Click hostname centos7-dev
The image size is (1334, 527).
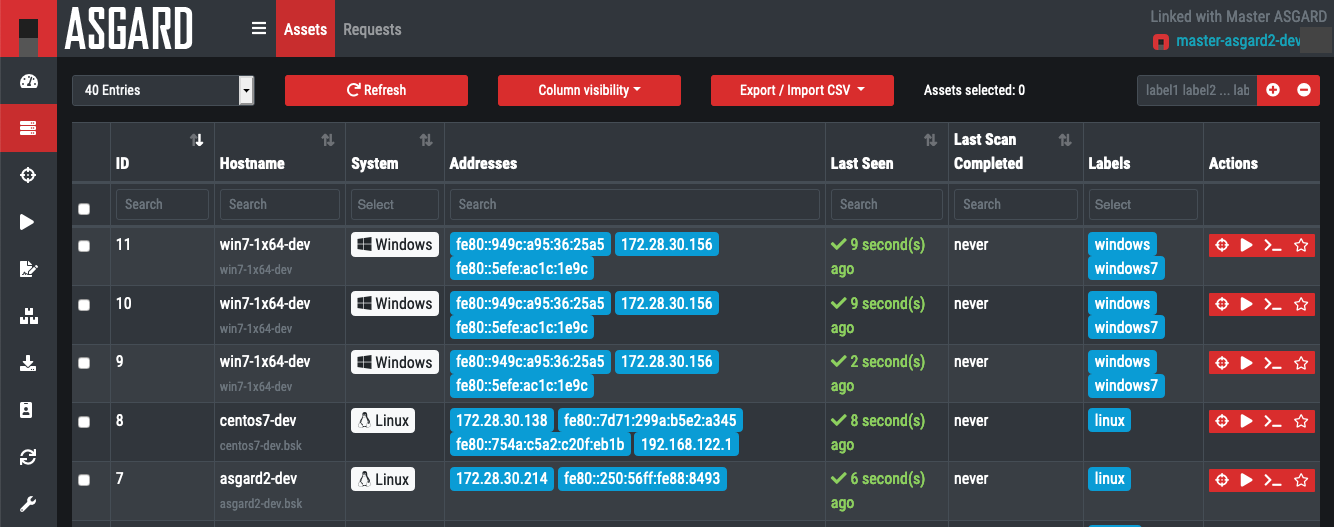pyautogui.click(x=257, y=420)
